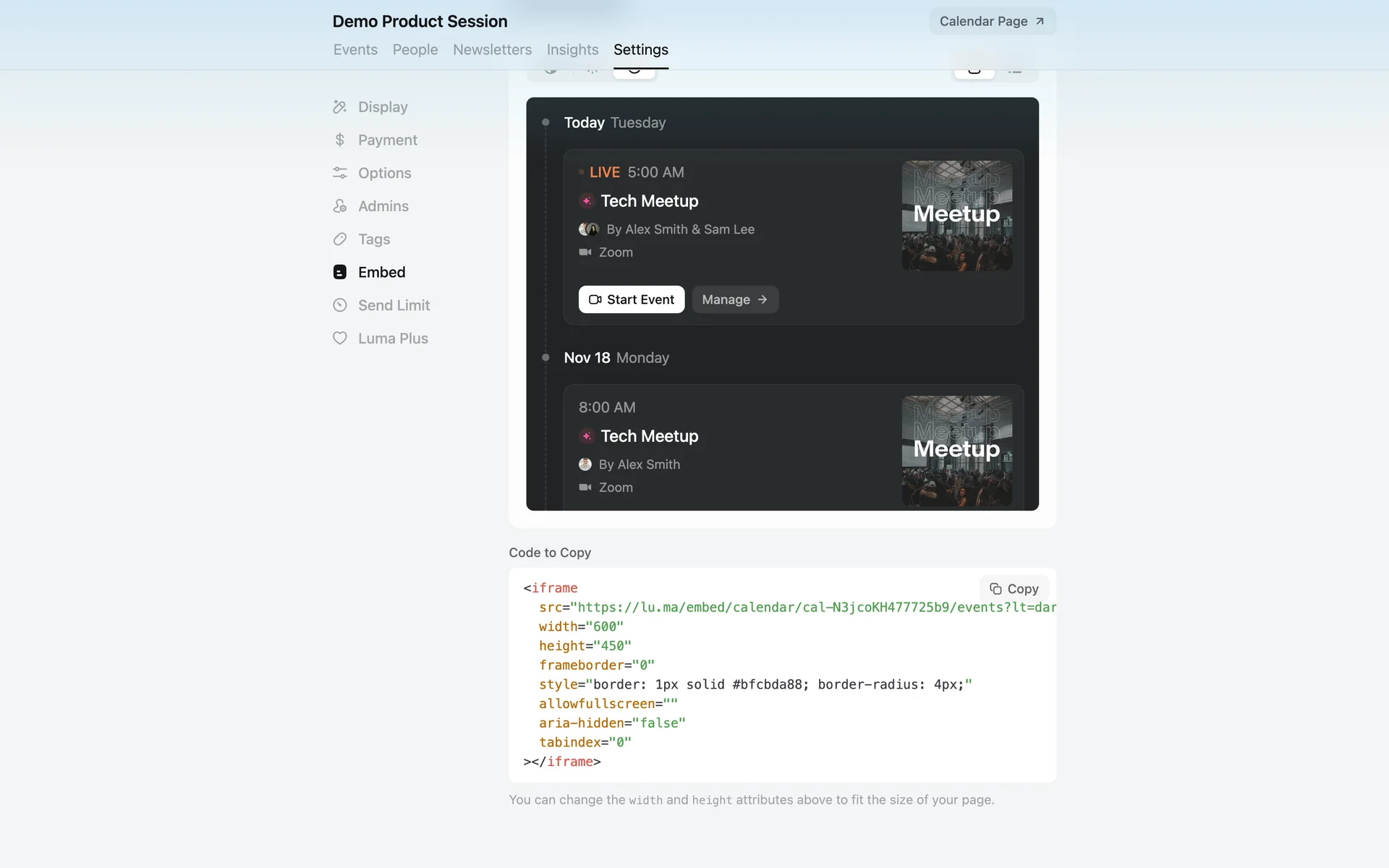Open the Newsletters tab

pyautogui.click(x=492, y=50)
